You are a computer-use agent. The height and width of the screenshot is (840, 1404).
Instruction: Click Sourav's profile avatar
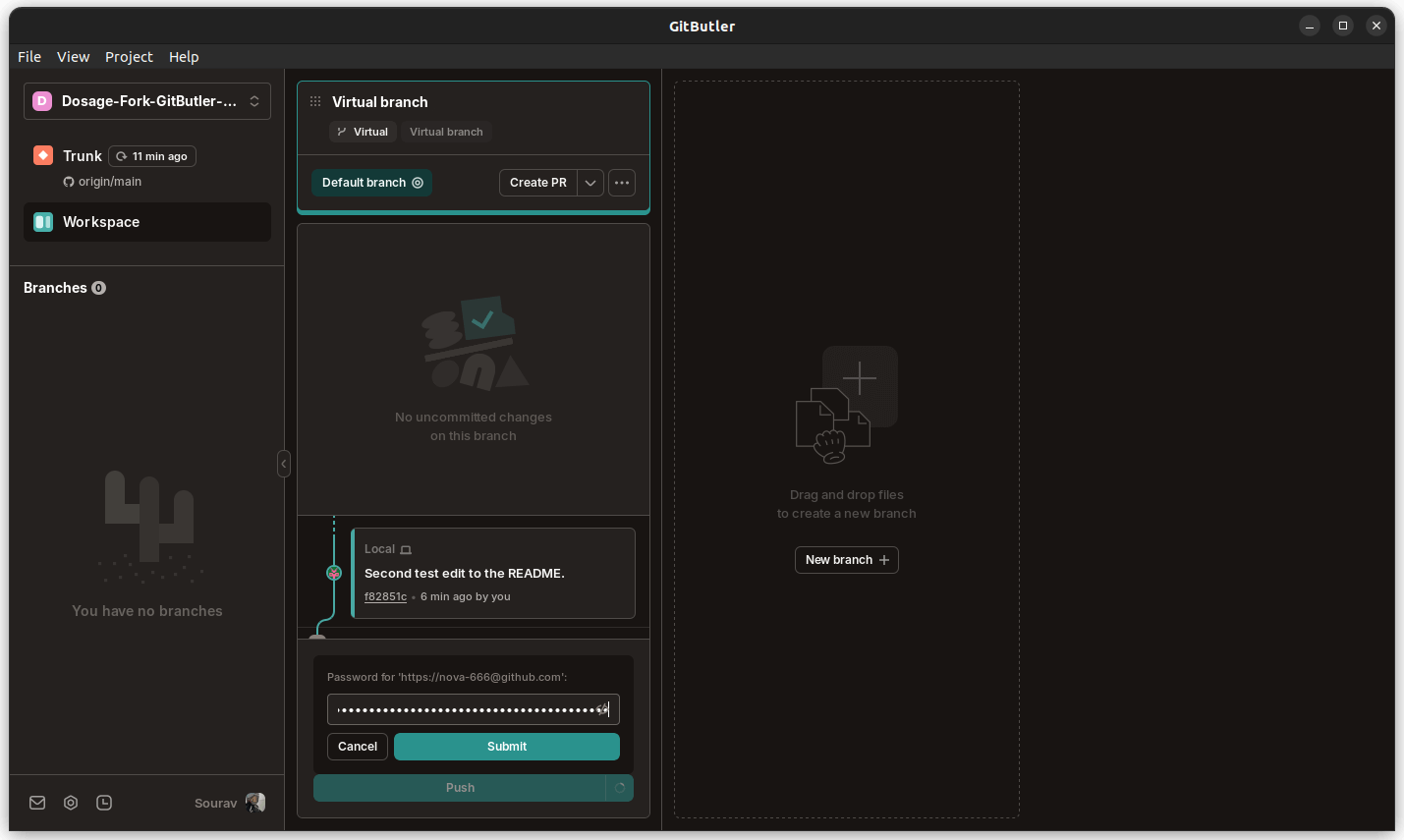coord(254,803)
